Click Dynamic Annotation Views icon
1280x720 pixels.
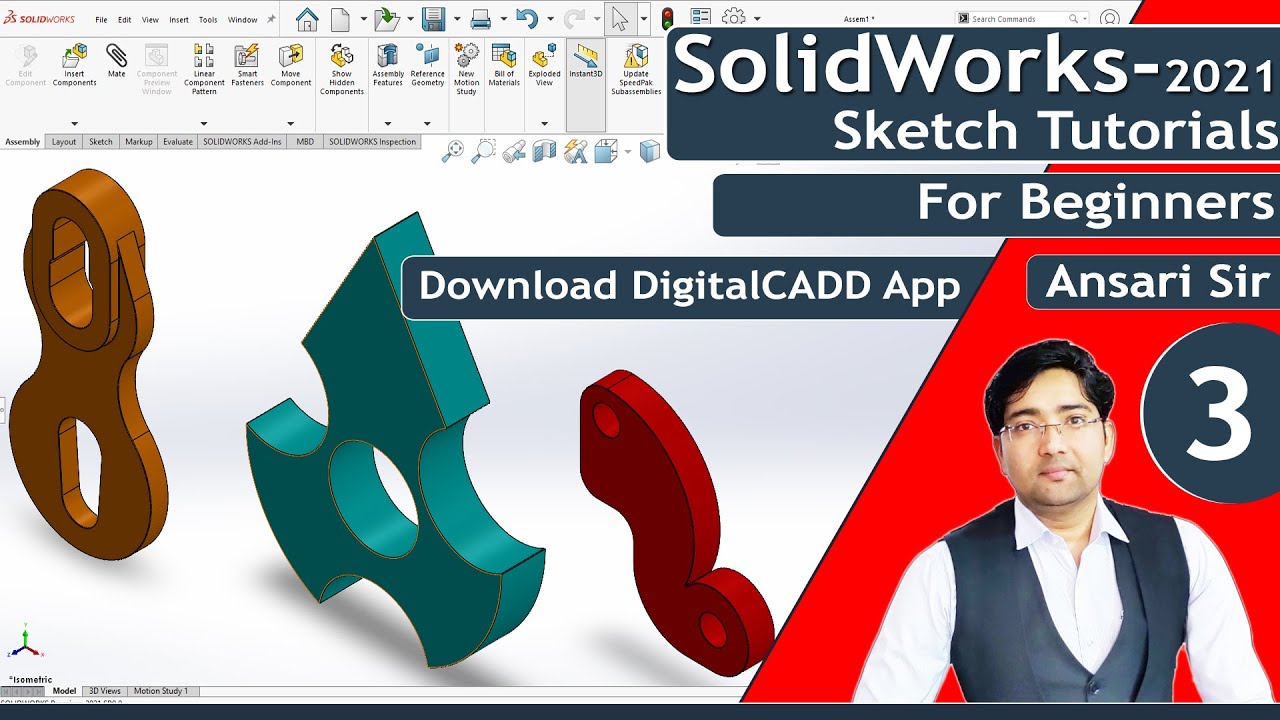coord(575,151)
